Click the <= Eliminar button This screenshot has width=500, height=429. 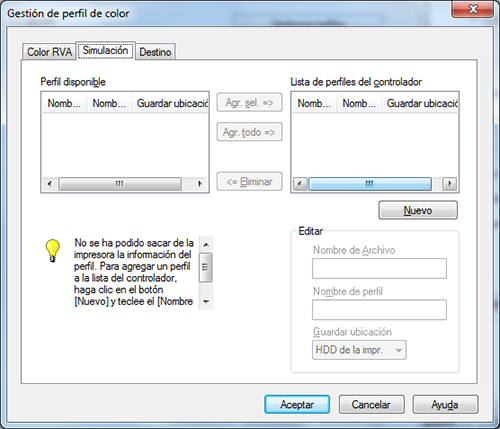249,182
